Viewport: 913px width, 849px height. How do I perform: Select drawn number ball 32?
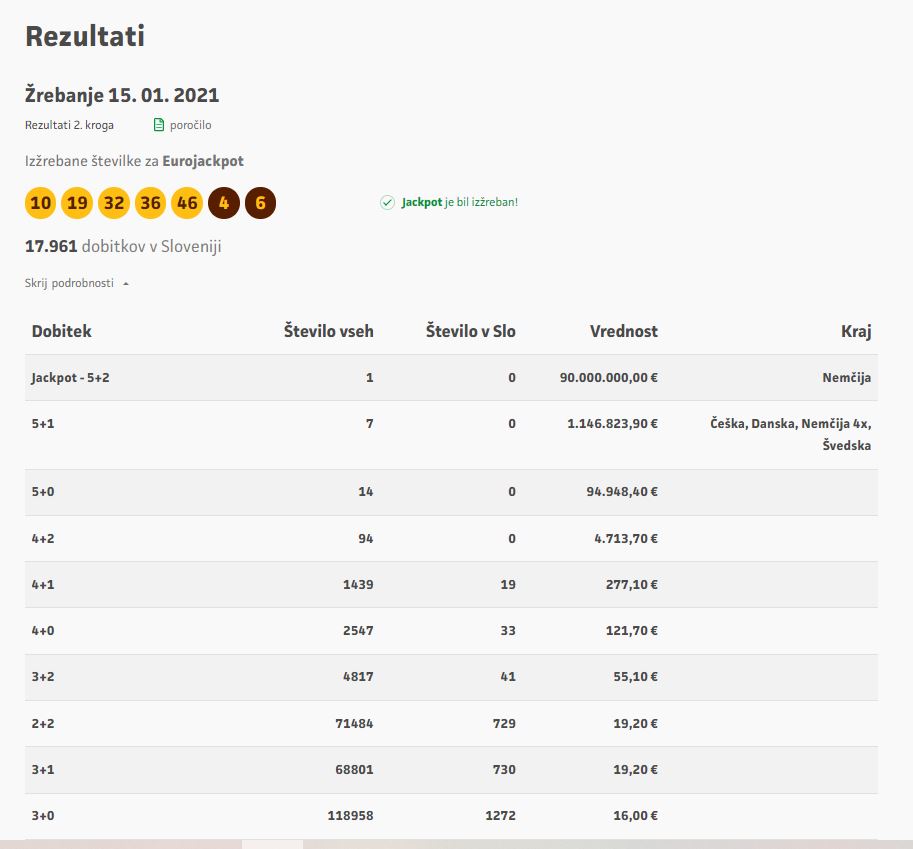tap(114, 203)
